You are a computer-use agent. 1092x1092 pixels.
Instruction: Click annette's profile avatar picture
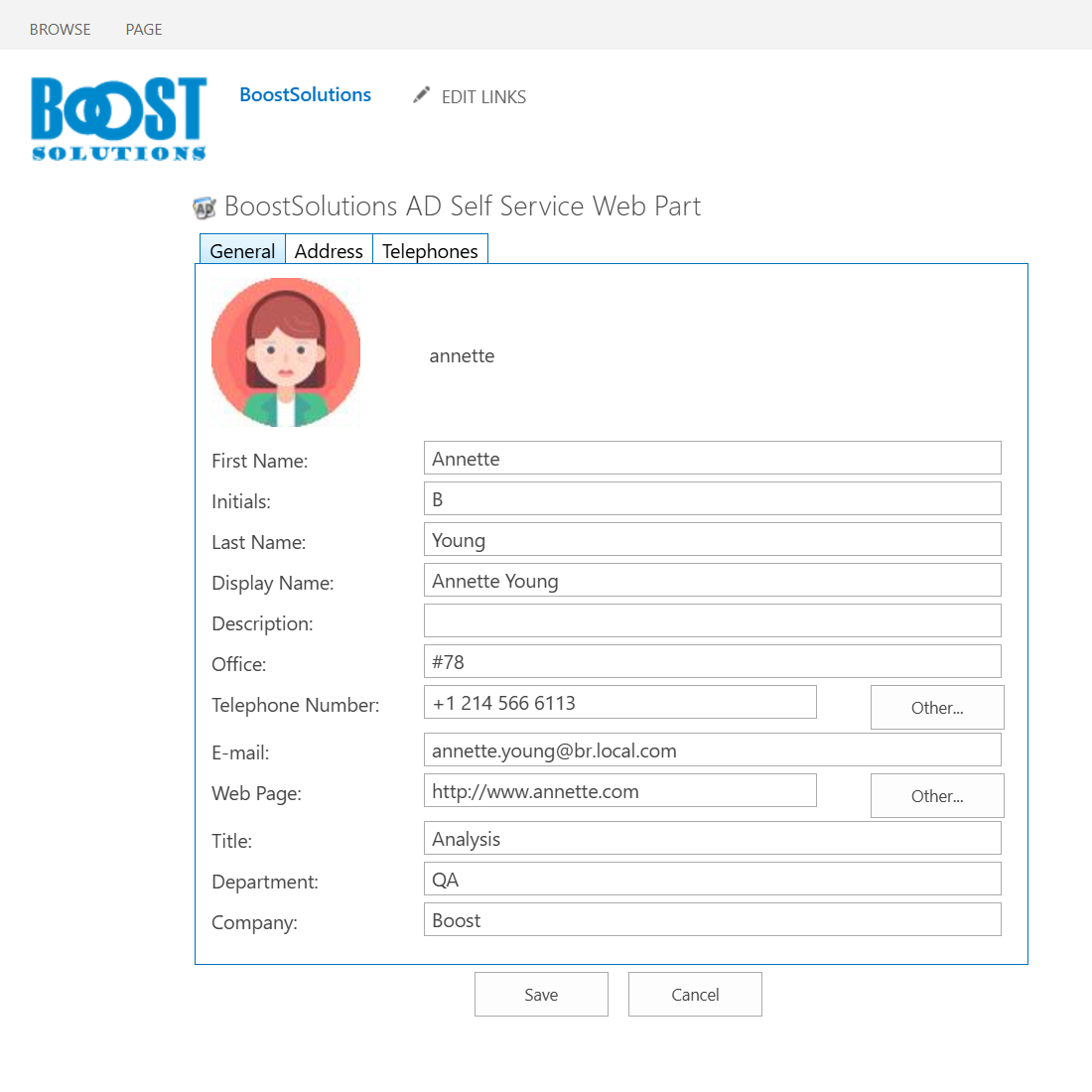coord(286,352)
